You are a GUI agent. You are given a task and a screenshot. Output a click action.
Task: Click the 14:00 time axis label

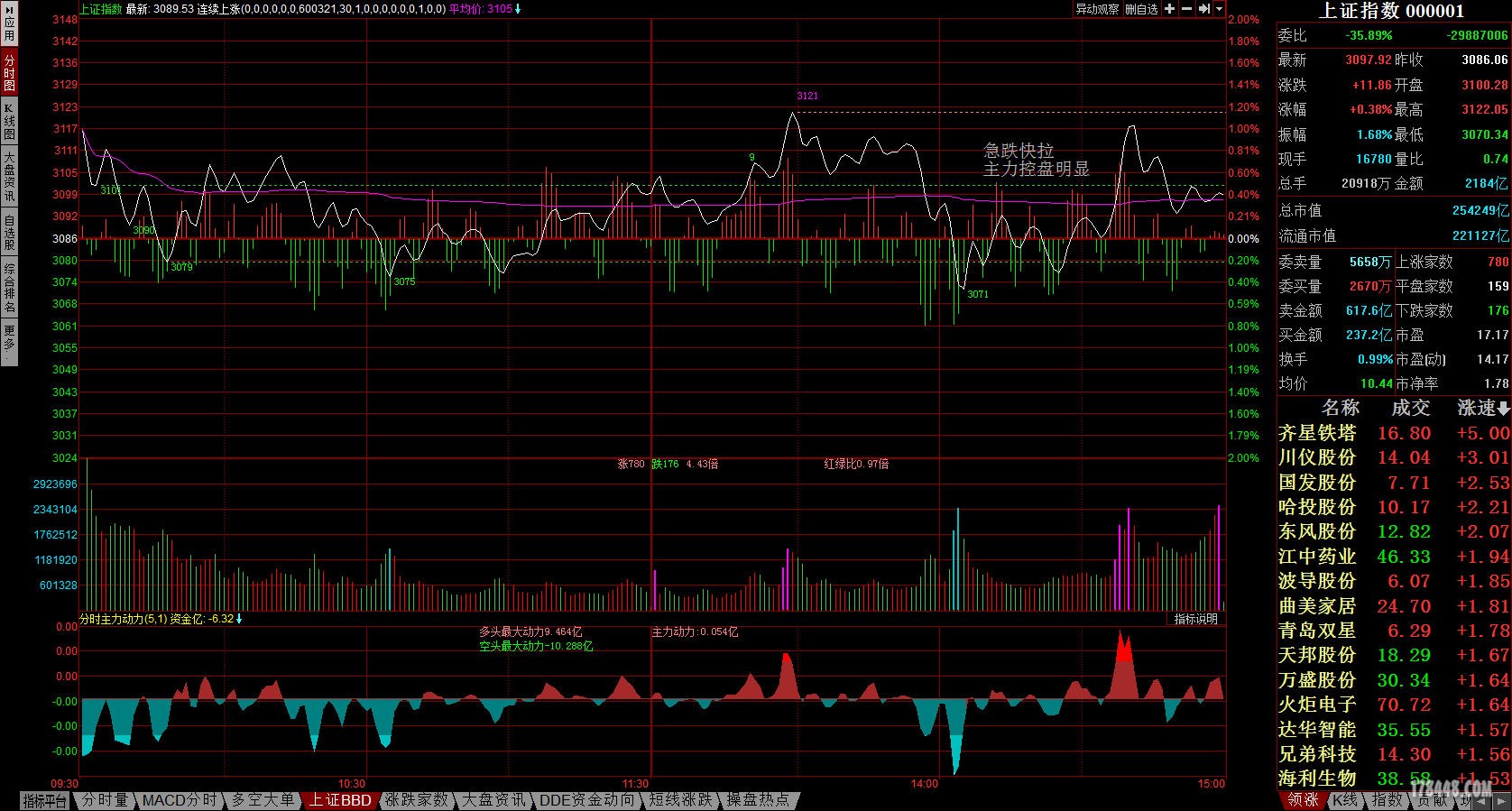click(x=925, y=783)
